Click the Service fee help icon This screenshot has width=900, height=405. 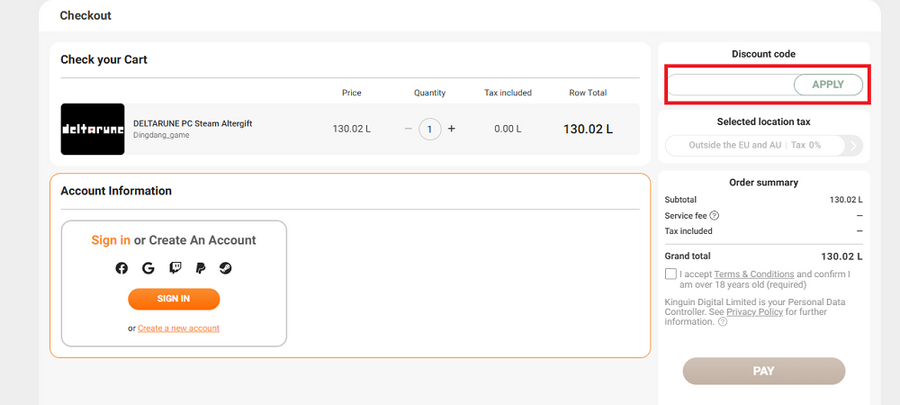[x=715, y=216]
